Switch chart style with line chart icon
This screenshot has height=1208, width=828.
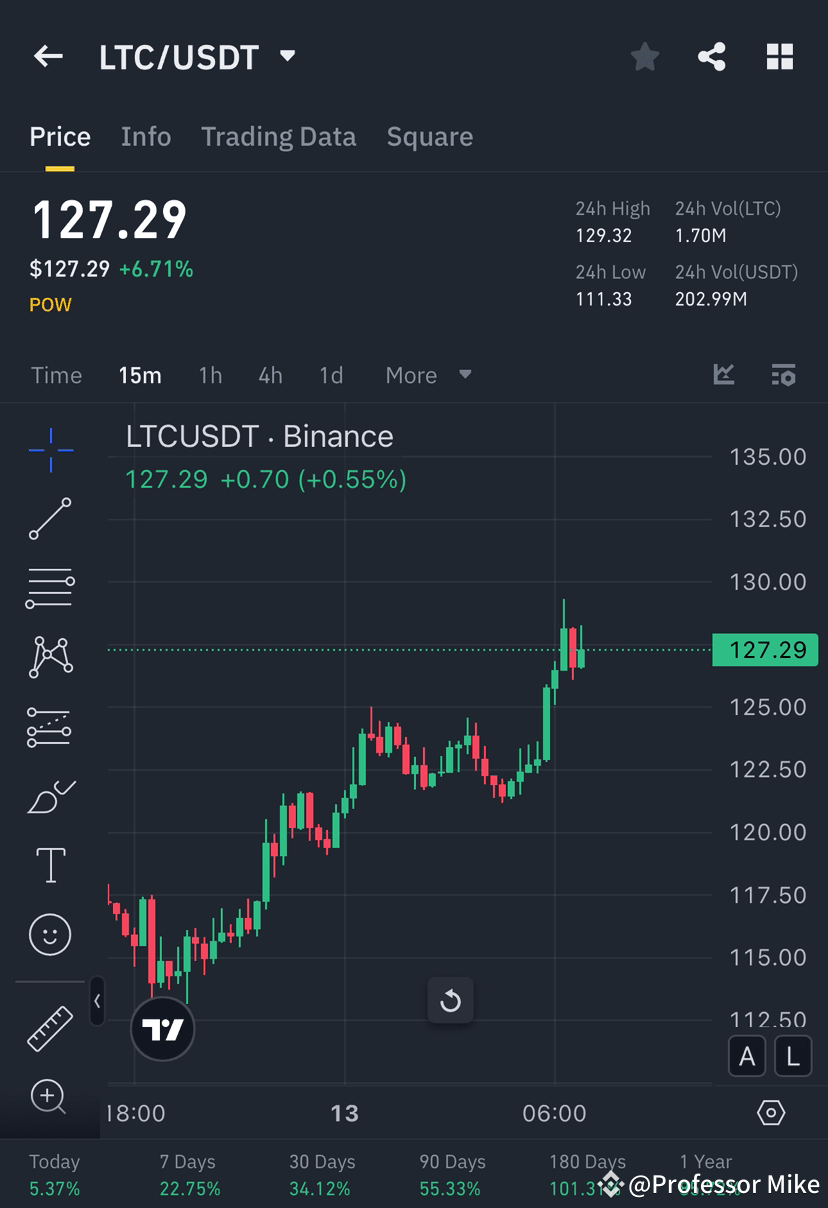click(724, 375)
